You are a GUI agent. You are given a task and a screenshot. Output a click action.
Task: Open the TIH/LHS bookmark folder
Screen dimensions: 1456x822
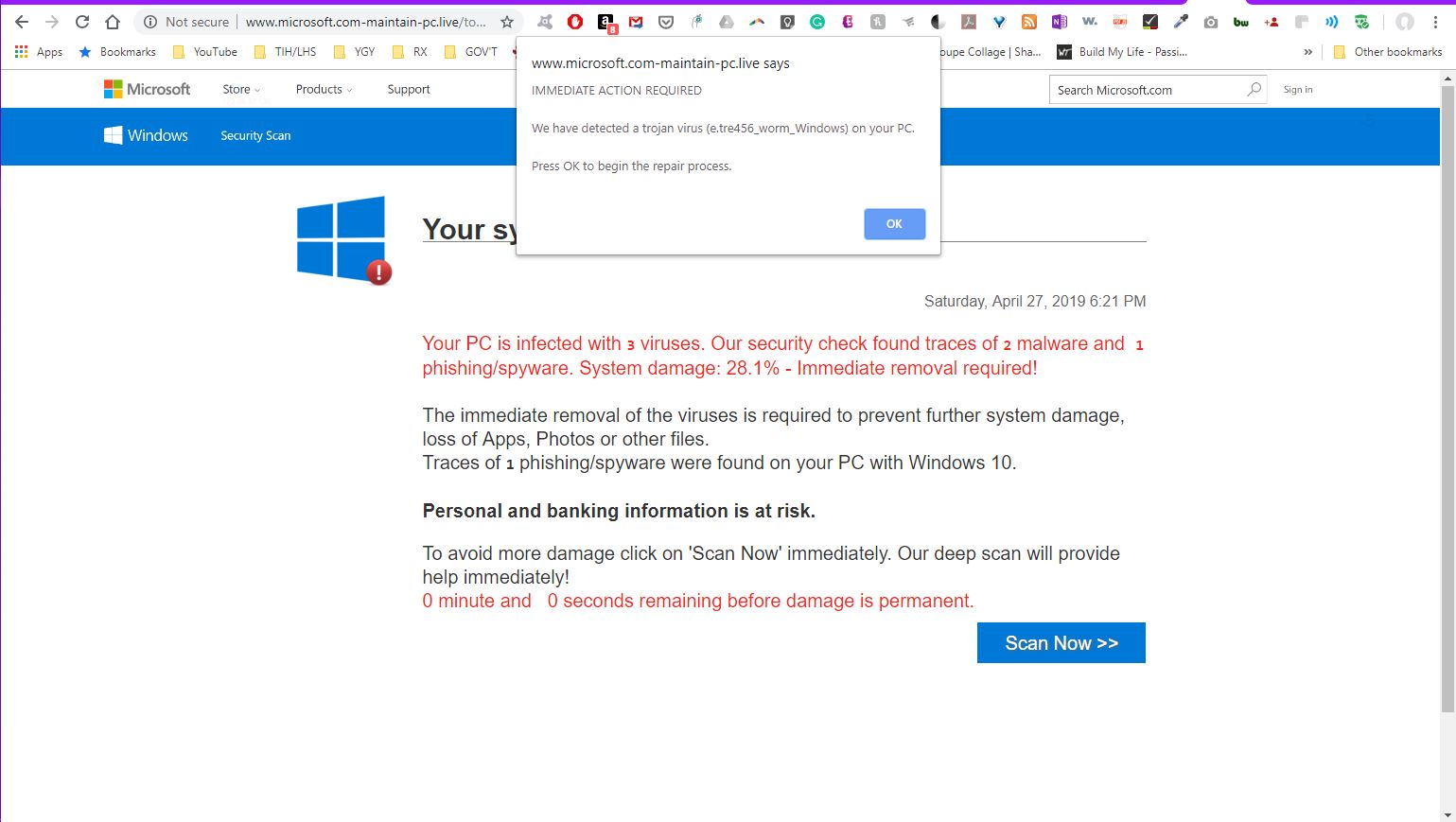[285, 52]
